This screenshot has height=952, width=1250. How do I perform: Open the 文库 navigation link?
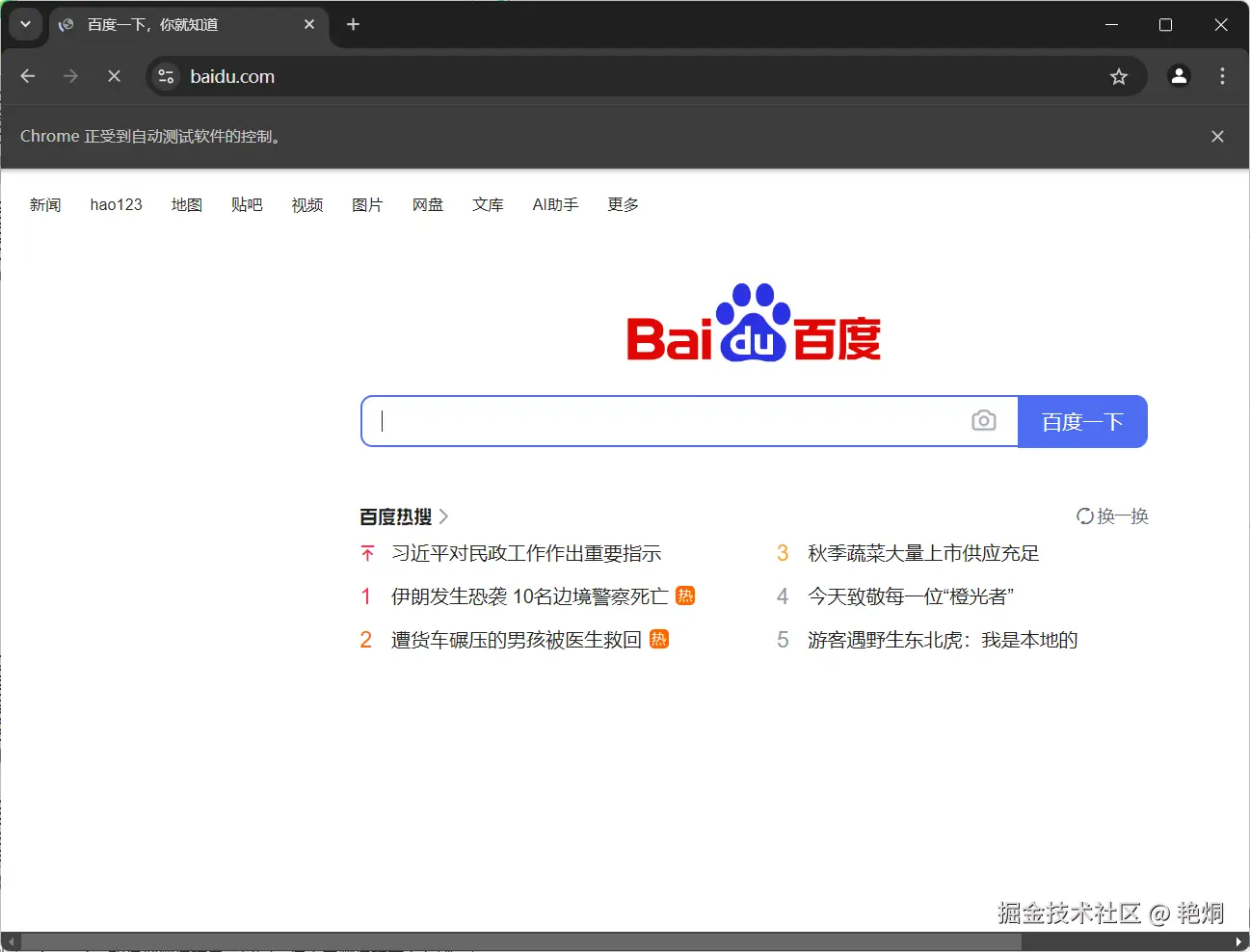(488, 204)
